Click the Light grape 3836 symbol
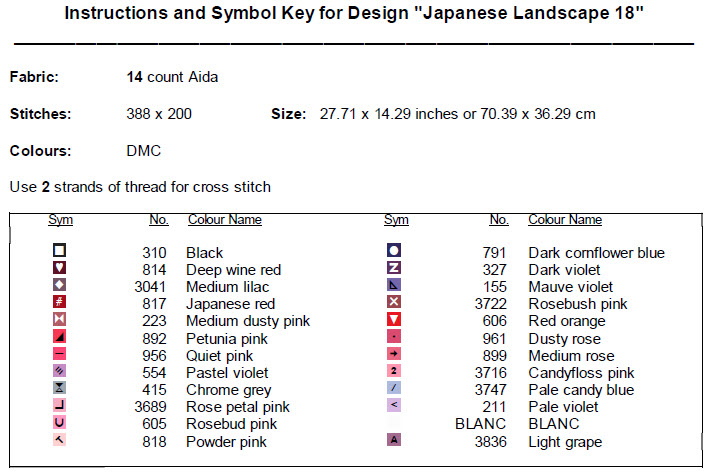 click(x=394, y=440)
